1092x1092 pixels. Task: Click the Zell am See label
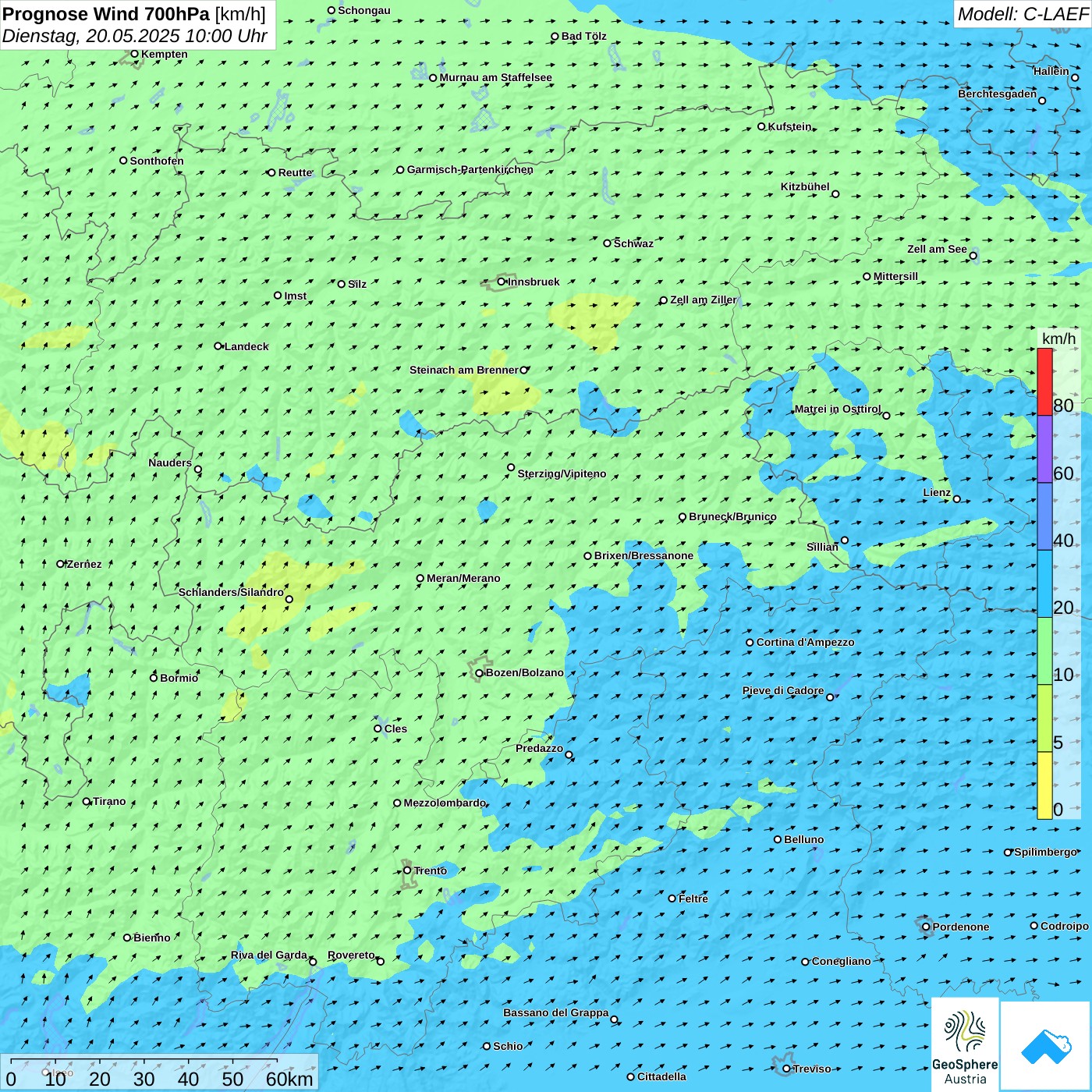[937, 250]
